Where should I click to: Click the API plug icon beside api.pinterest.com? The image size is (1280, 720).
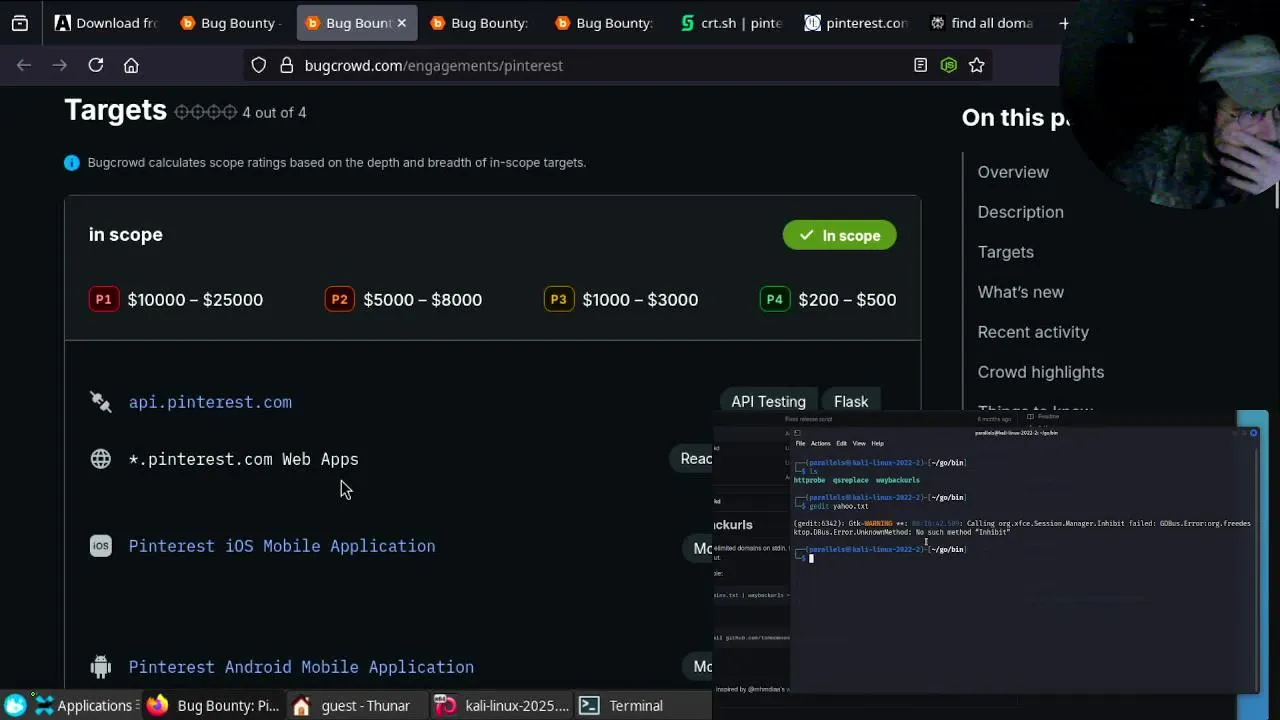(101, 402)
